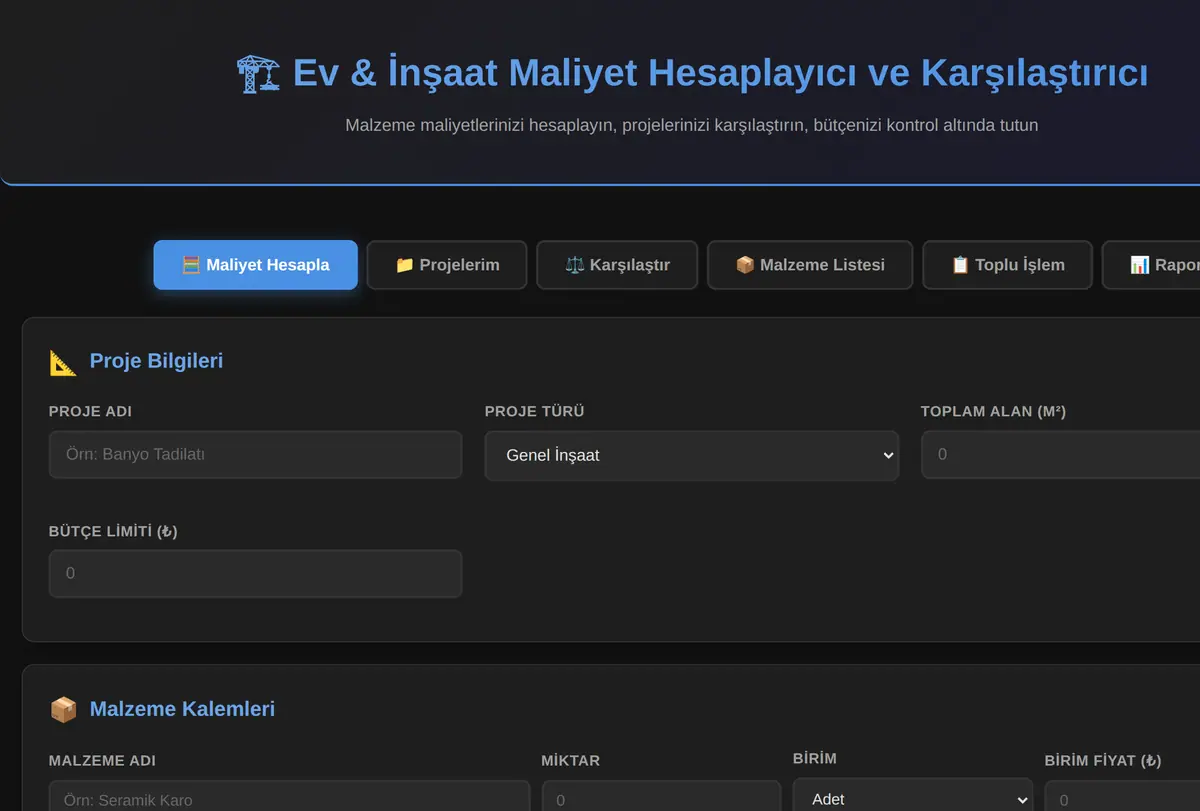Screen dimensions: 1200x811
Task: Open the Maliyet Hesapla tab
Action: pyautogui.click(x=255, y=265)
